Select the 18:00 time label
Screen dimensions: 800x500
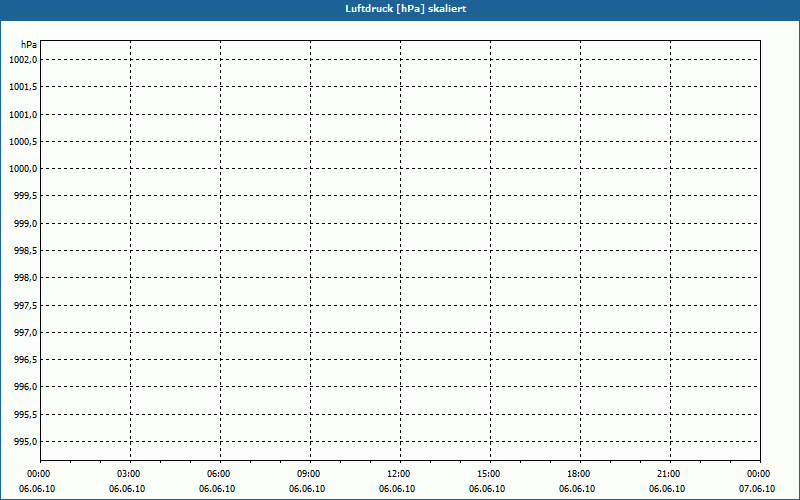click(x=579, y=474)
